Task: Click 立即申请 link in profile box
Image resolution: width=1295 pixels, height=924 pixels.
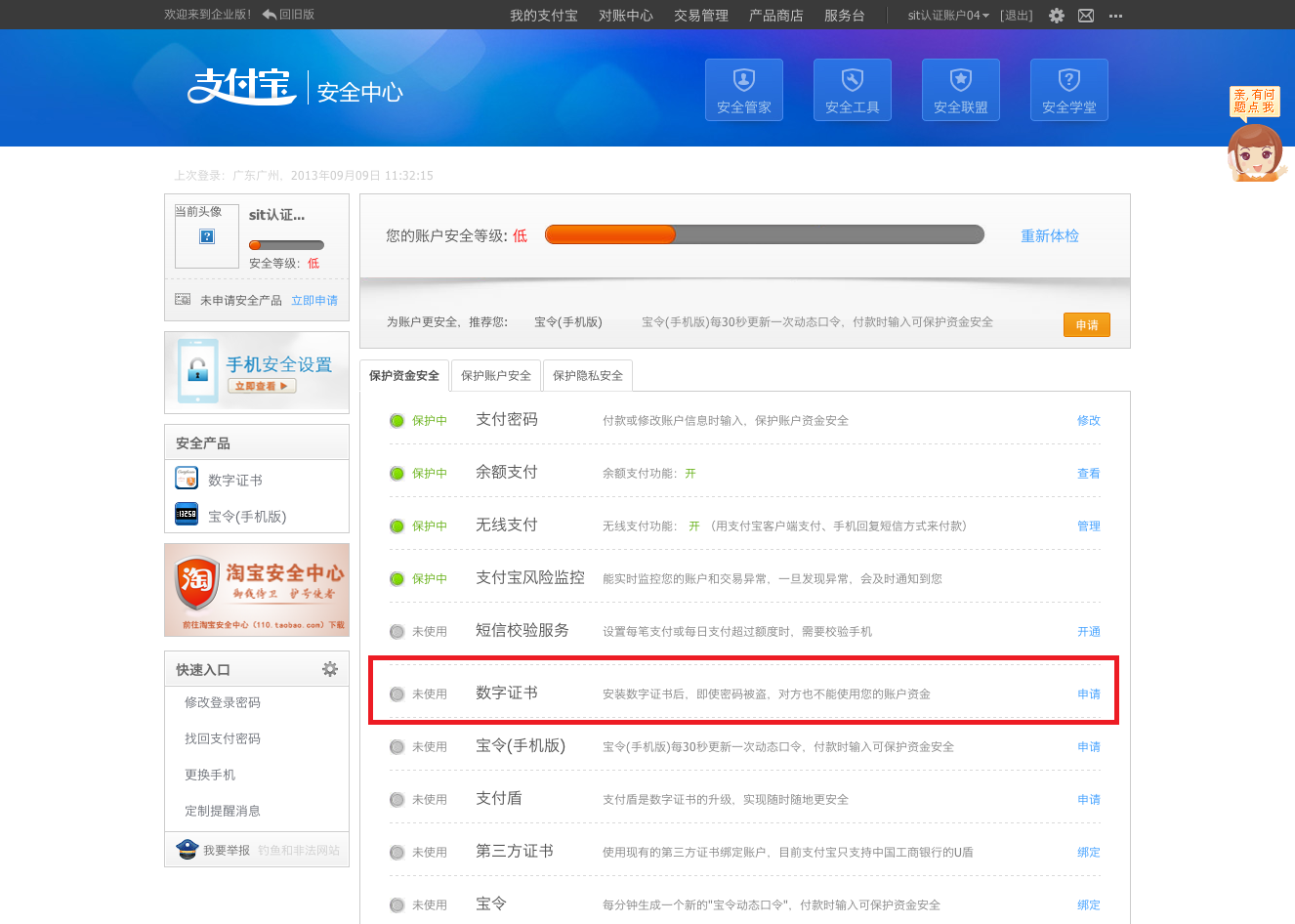Action: pyautogui.click(x=314, y=301)
